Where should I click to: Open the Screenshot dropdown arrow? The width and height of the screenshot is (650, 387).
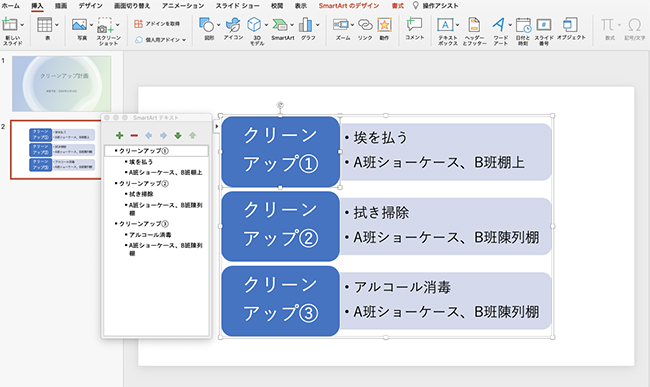pyautogui.click(x=118, y=25)
